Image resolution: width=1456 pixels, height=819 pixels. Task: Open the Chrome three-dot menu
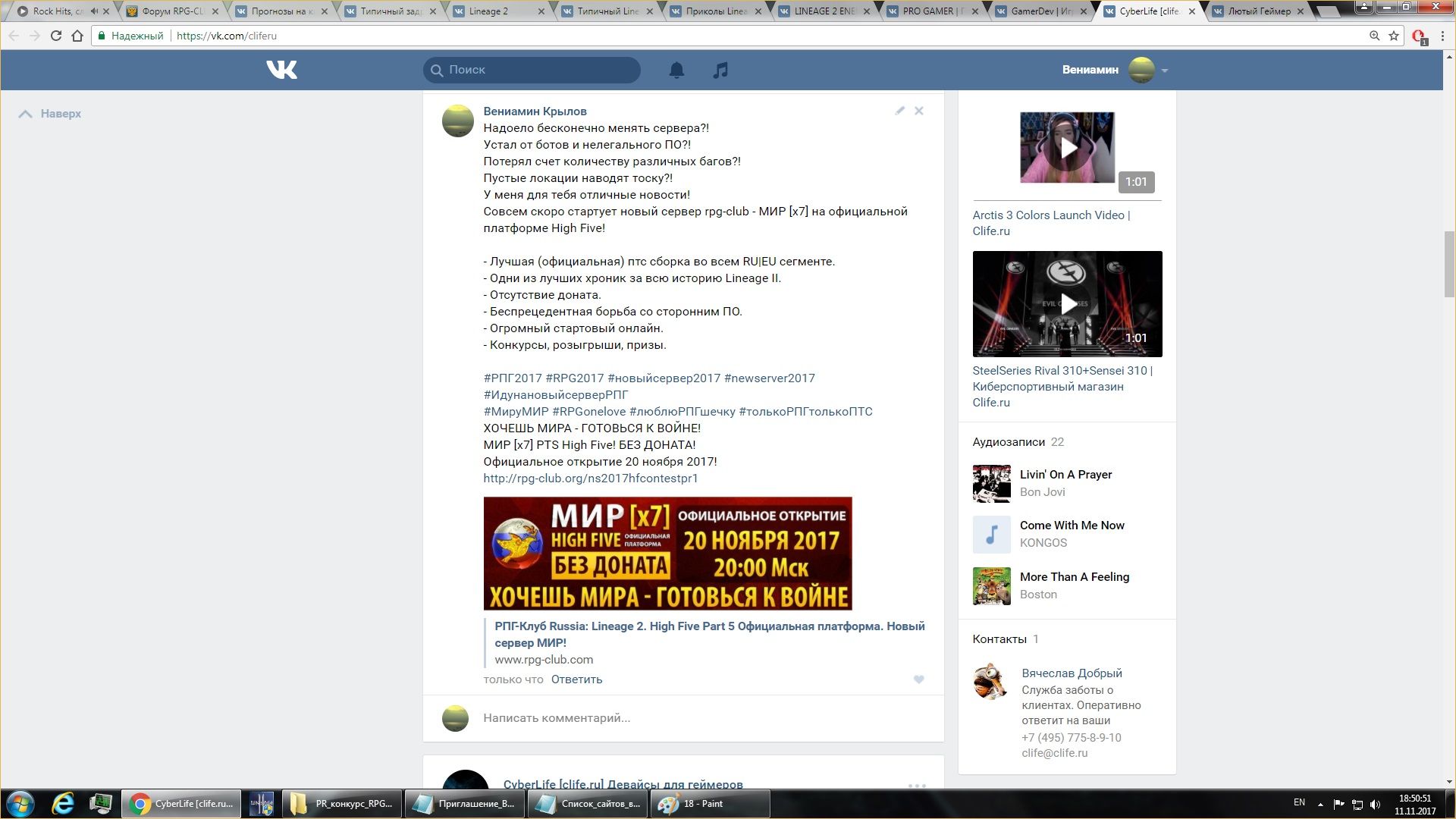[1442, 36]
